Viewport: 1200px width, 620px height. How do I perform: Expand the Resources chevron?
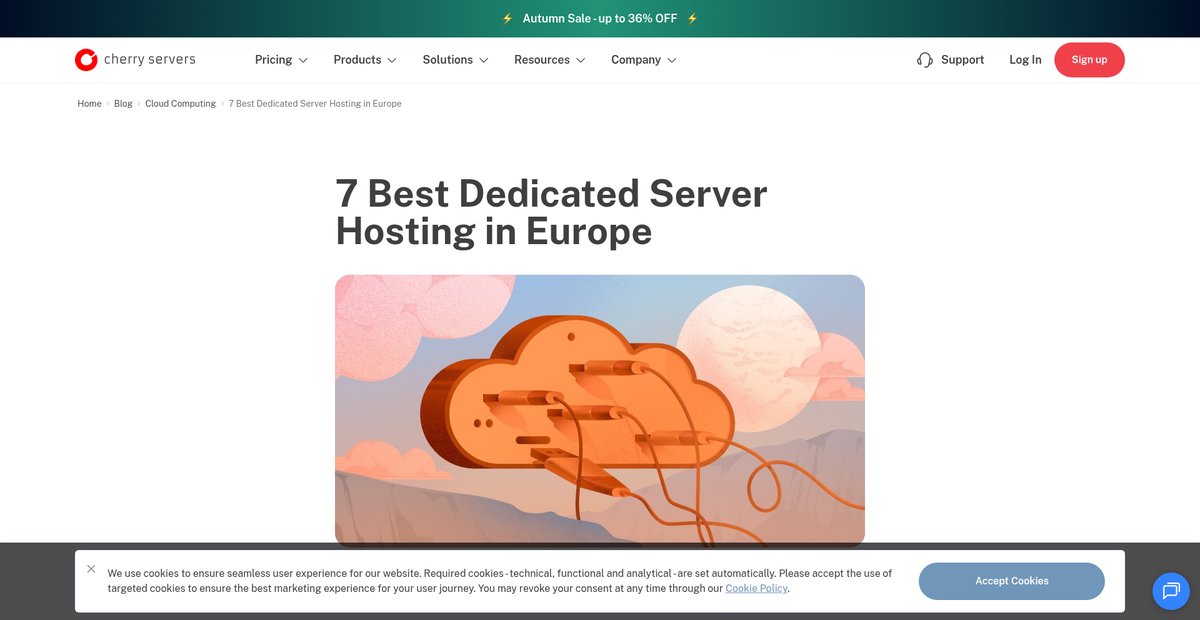click(581, 60)
